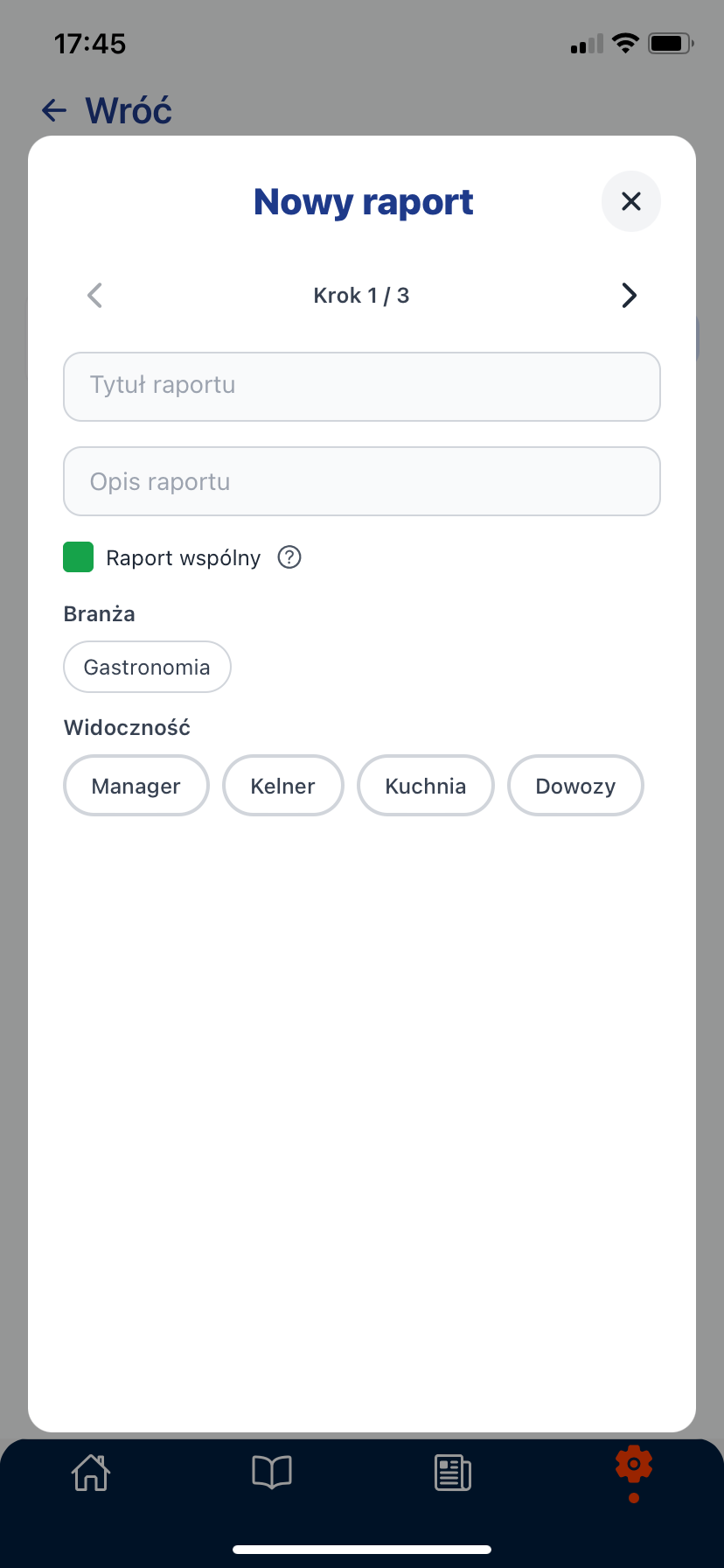Screen dimensions: 724x1568
Task: Click the Krok 1 / 3 step indicator
Action: [361, 296]
